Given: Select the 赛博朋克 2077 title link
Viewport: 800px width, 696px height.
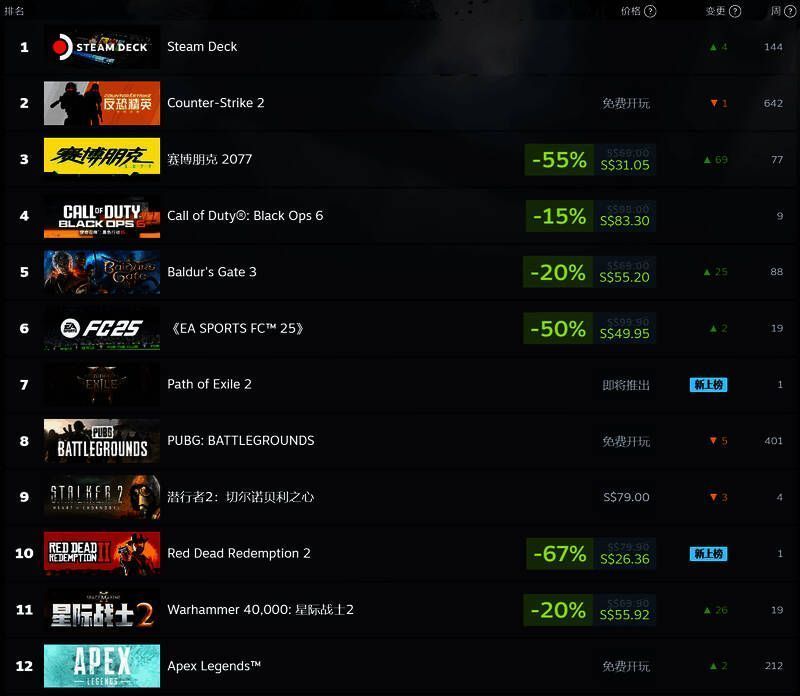Looking at the screenshot, I should coord(210,159).
